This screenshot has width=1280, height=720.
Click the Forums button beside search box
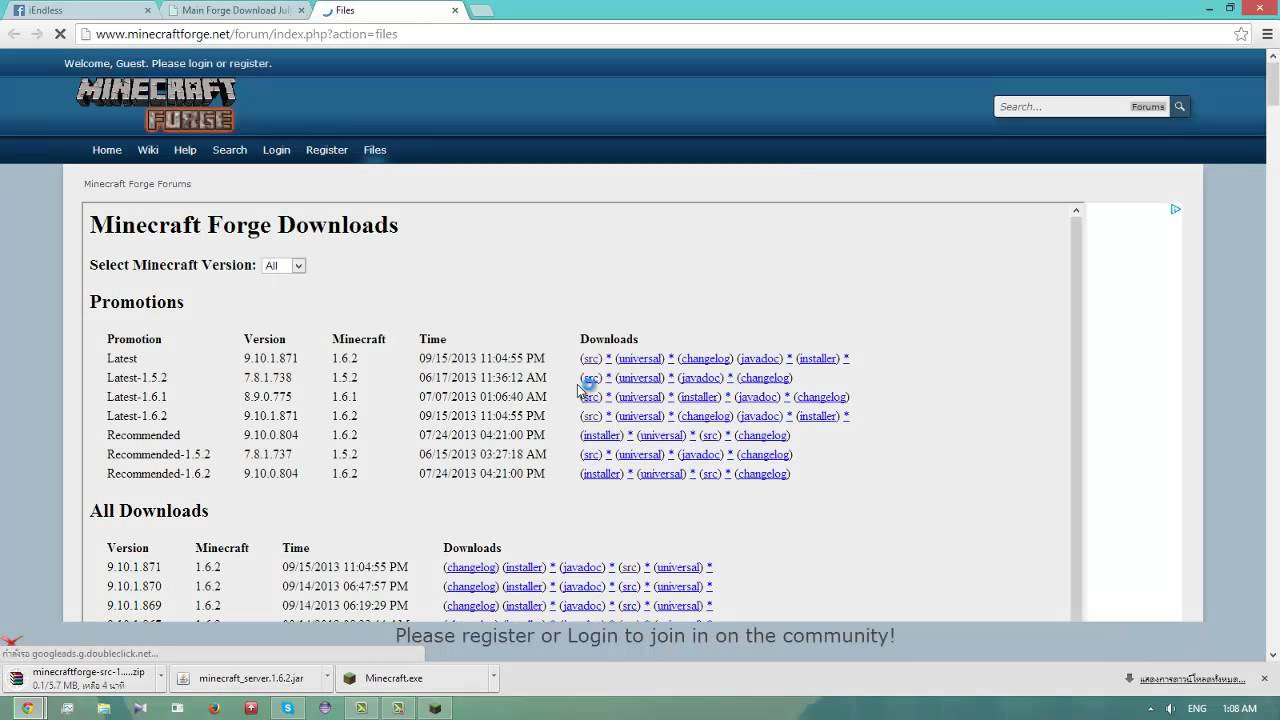1148,107
